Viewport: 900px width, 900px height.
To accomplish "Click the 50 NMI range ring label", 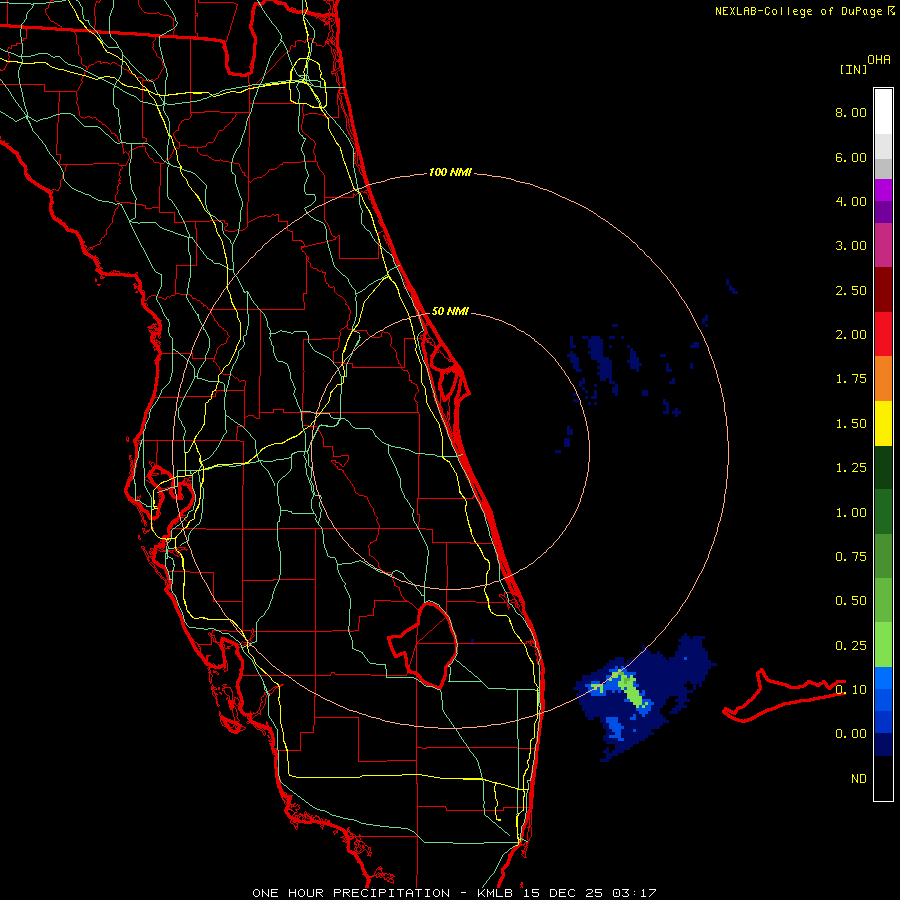I will (x=450, y=311).
